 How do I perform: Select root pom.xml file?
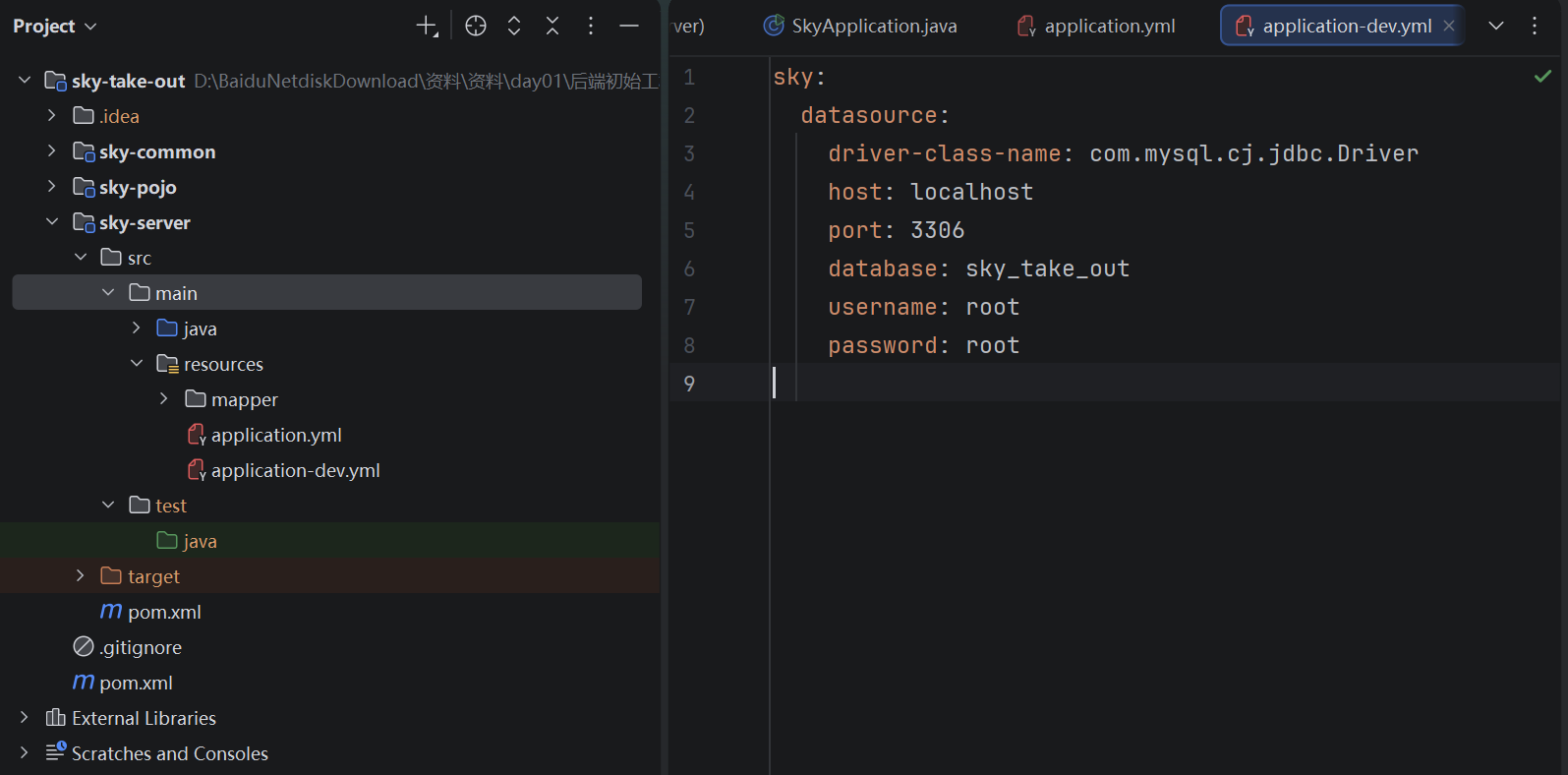(136, 683)
